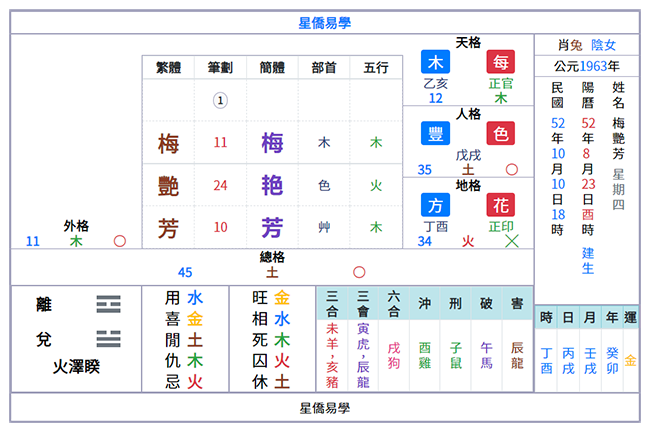650x432 pixels.
Task: Click the 艸 radical cell
Action: pyautogui.click(x=324, y=227)
